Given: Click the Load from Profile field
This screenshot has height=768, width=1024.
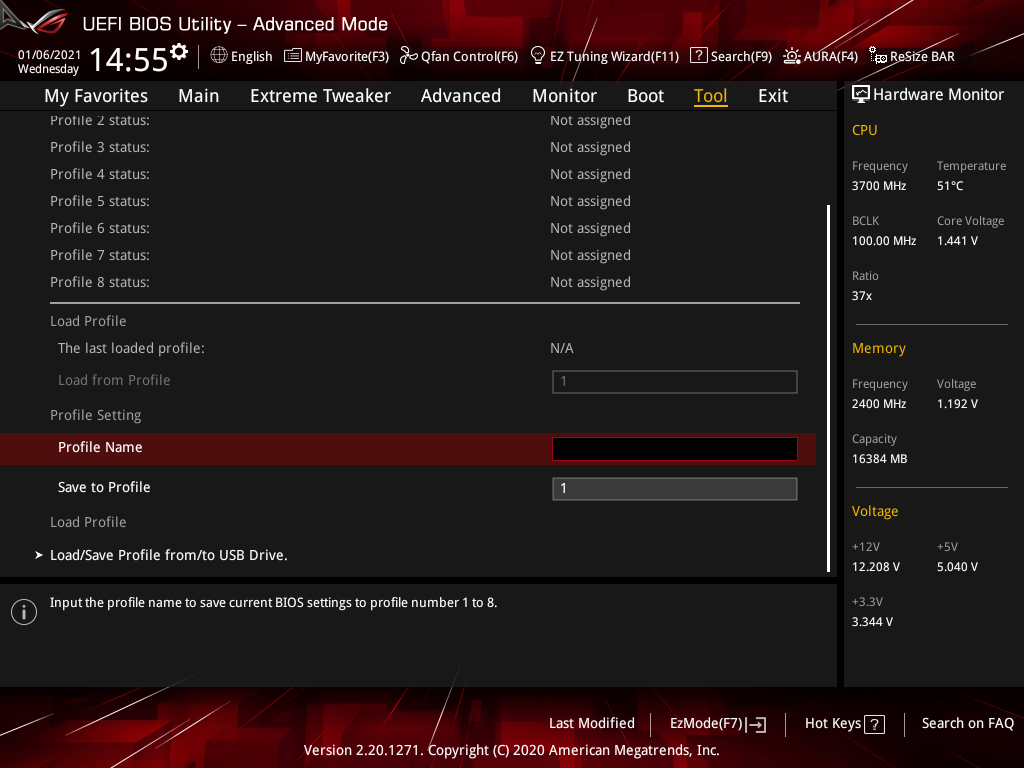Looking at the screenshot, I should 675,381.
